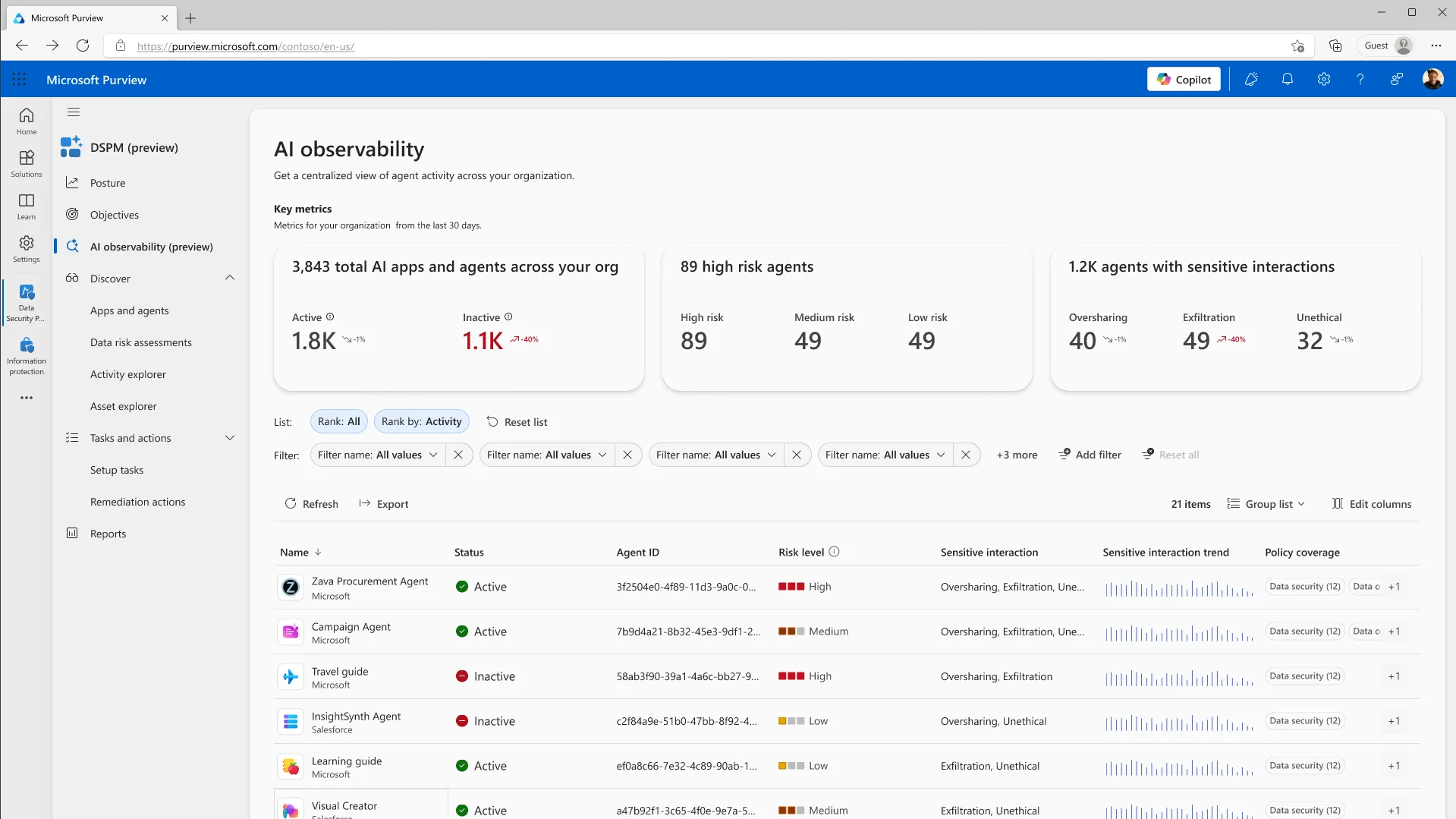The width and height of the screenshot is (1456, 819).
Task: Select AI observability (preview) nav item
Action: 150,247
